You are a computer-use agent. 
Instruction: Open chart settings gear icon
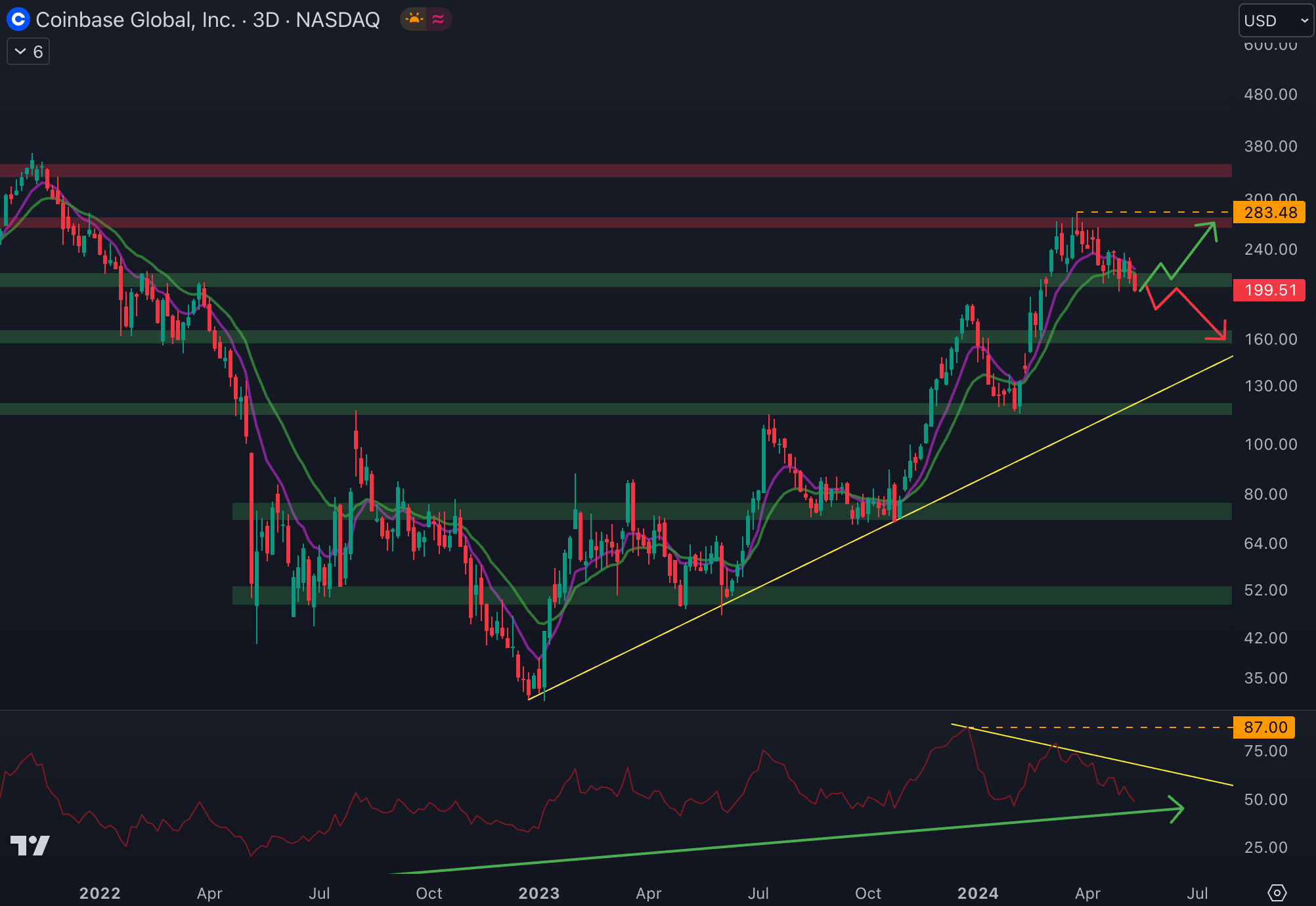click(x=1277, y=893)
